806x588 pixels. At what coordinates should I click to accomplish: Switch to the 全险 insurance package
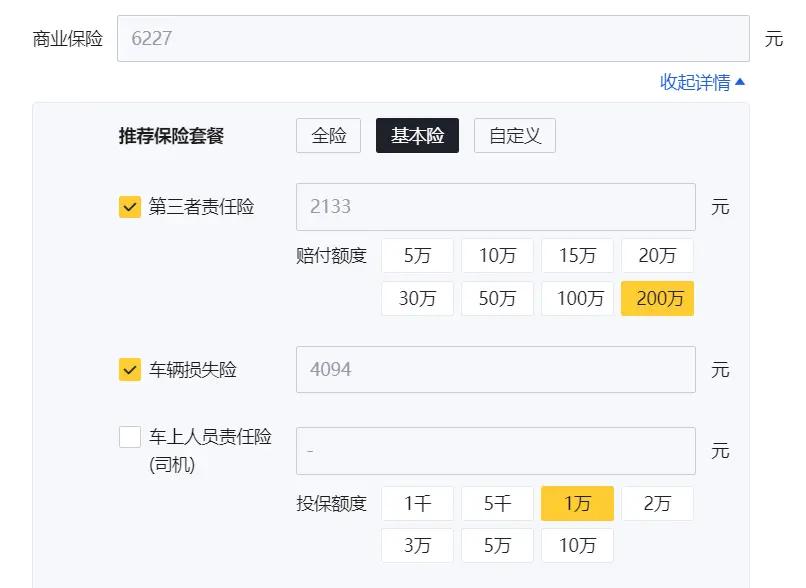point(329,135)
